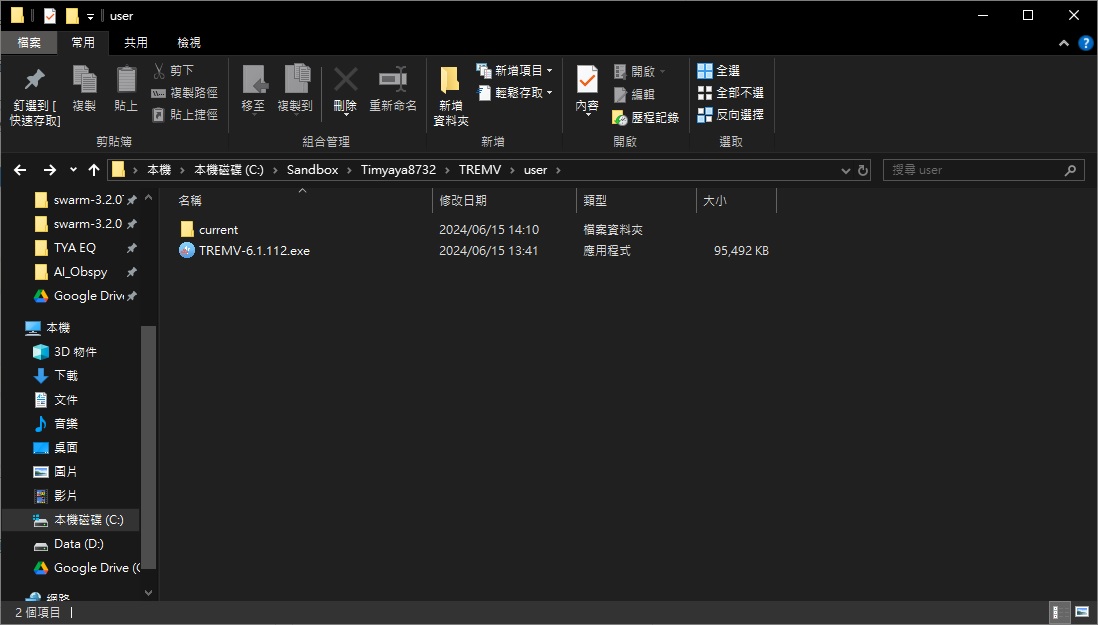Image resolution: width=1098 pixels, height=625 pixels.
Task: Click the navigation pane scrollbar
Action: coord(148,448)
